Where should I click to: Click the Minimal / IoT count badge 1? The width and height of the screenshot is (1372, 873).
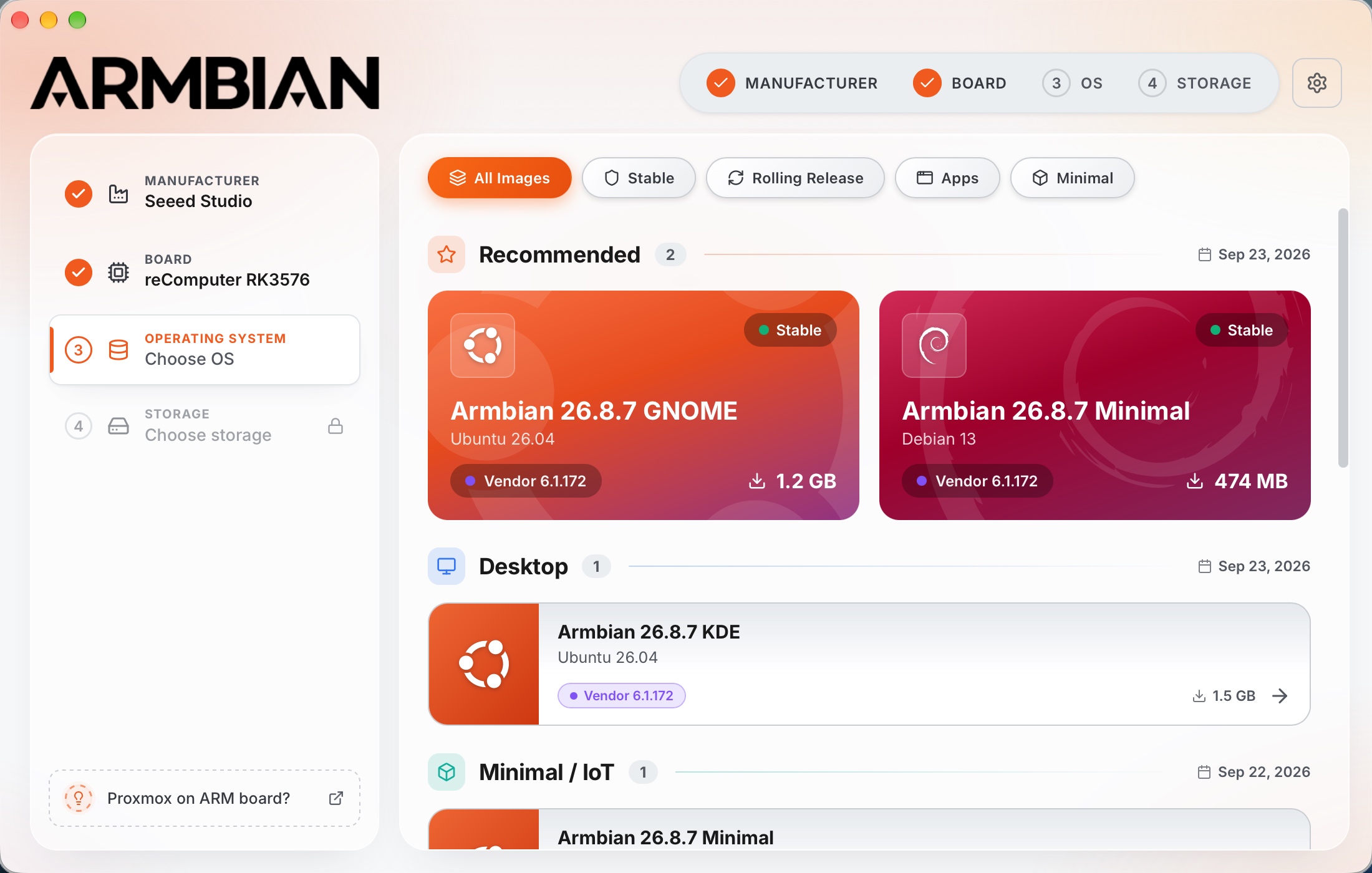643,772
